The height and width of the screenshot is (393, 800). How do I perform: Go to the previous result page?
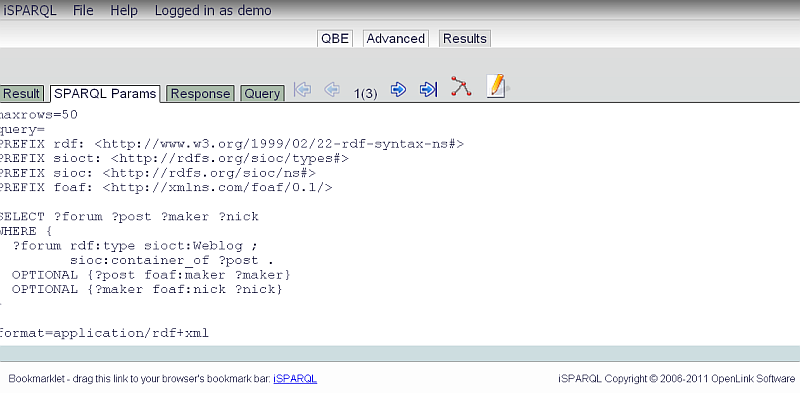332,90
